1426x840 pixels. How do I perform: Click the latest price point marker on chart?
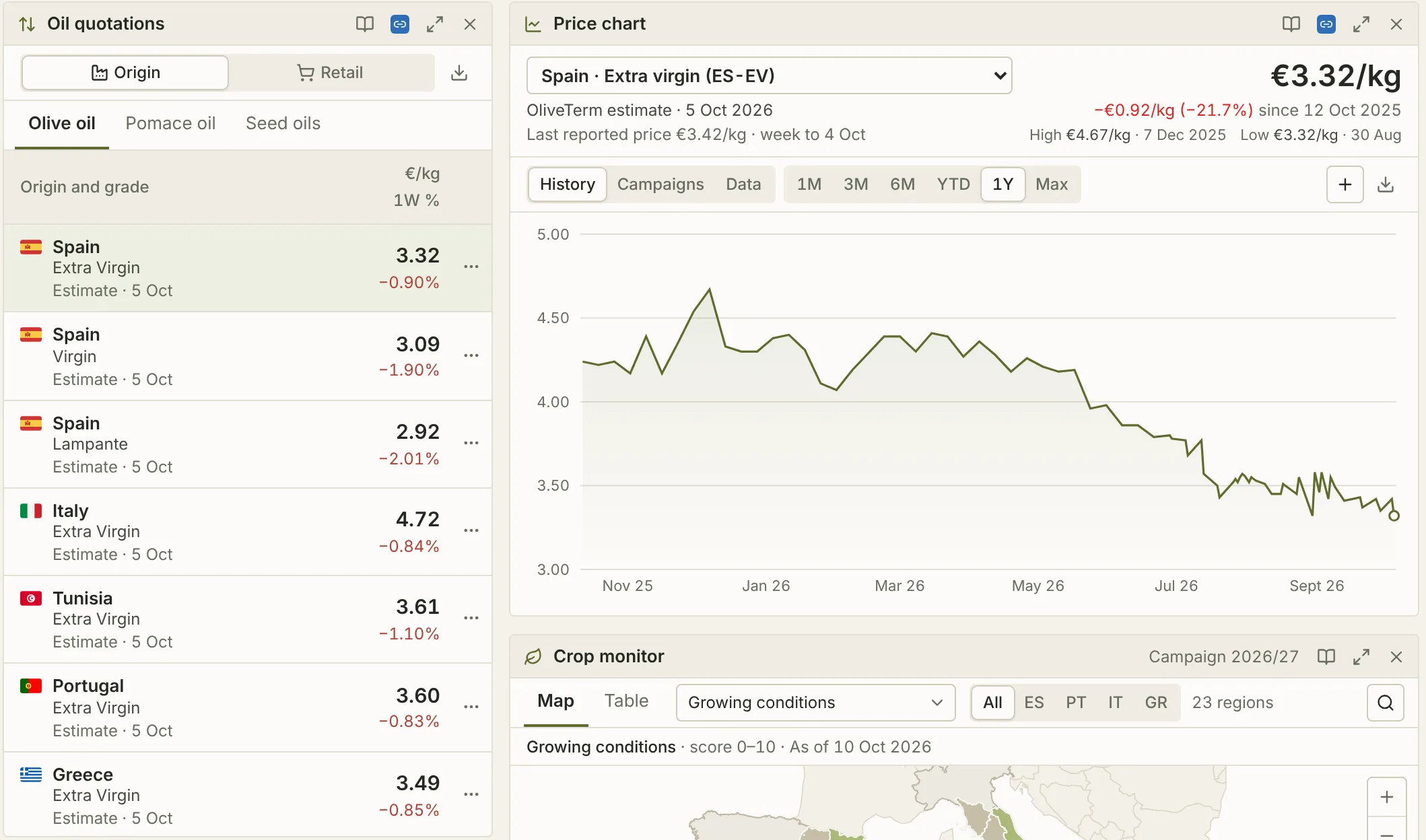pyautogui.click(x=1394, y=516)
